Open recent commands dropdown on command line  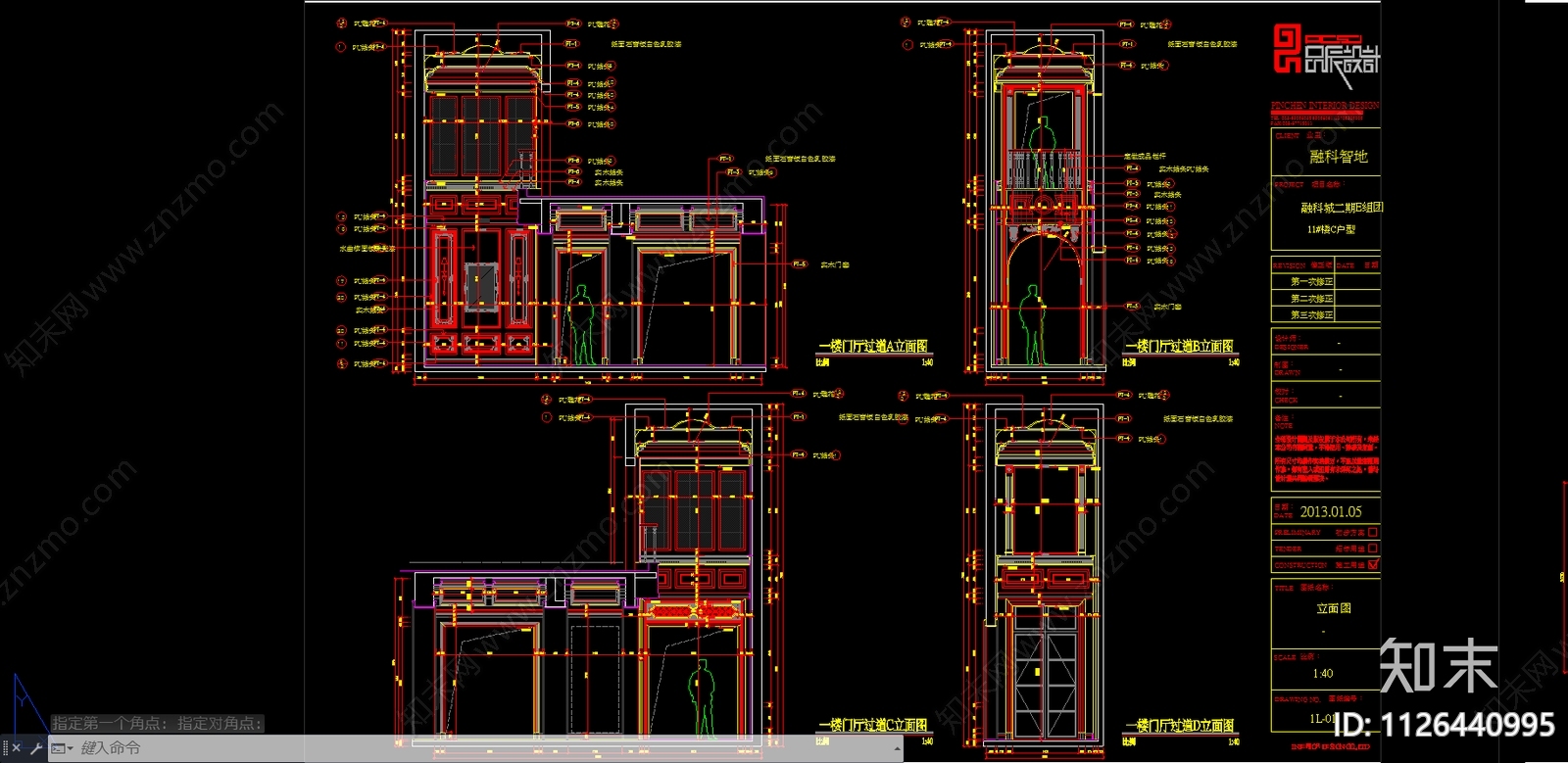tap(63, 748)
